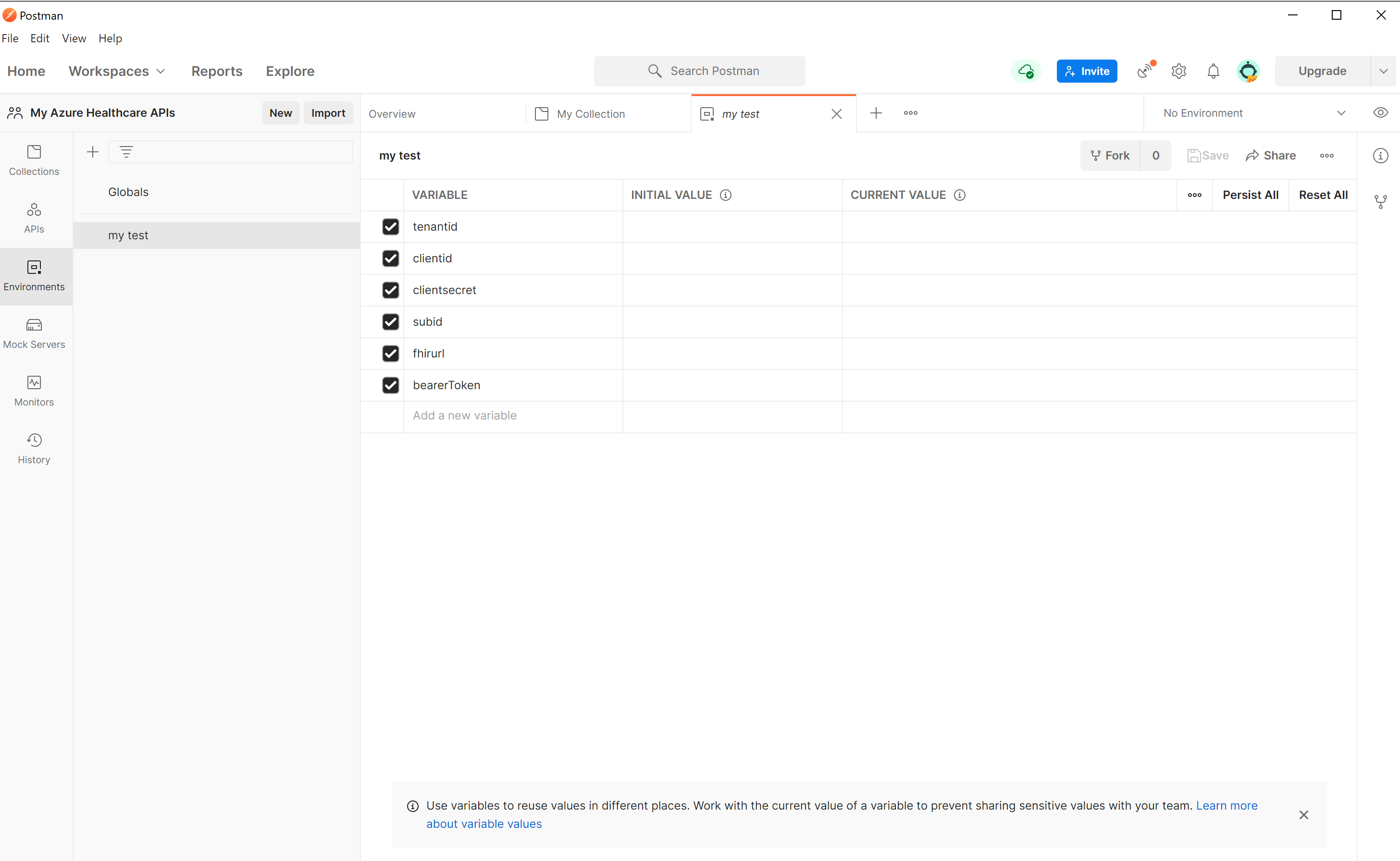Click the environment quick look eye icon
The image size is (1400, 861).
click(1380, 113)
